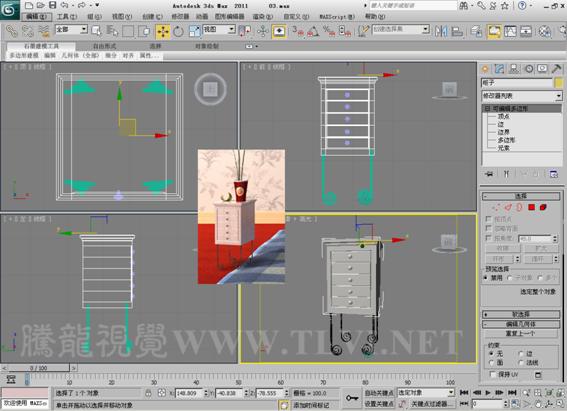This screenshot has height=411, width=567.
Task: Open the Hierarchy panel icon
Action: tap(514, 69)
